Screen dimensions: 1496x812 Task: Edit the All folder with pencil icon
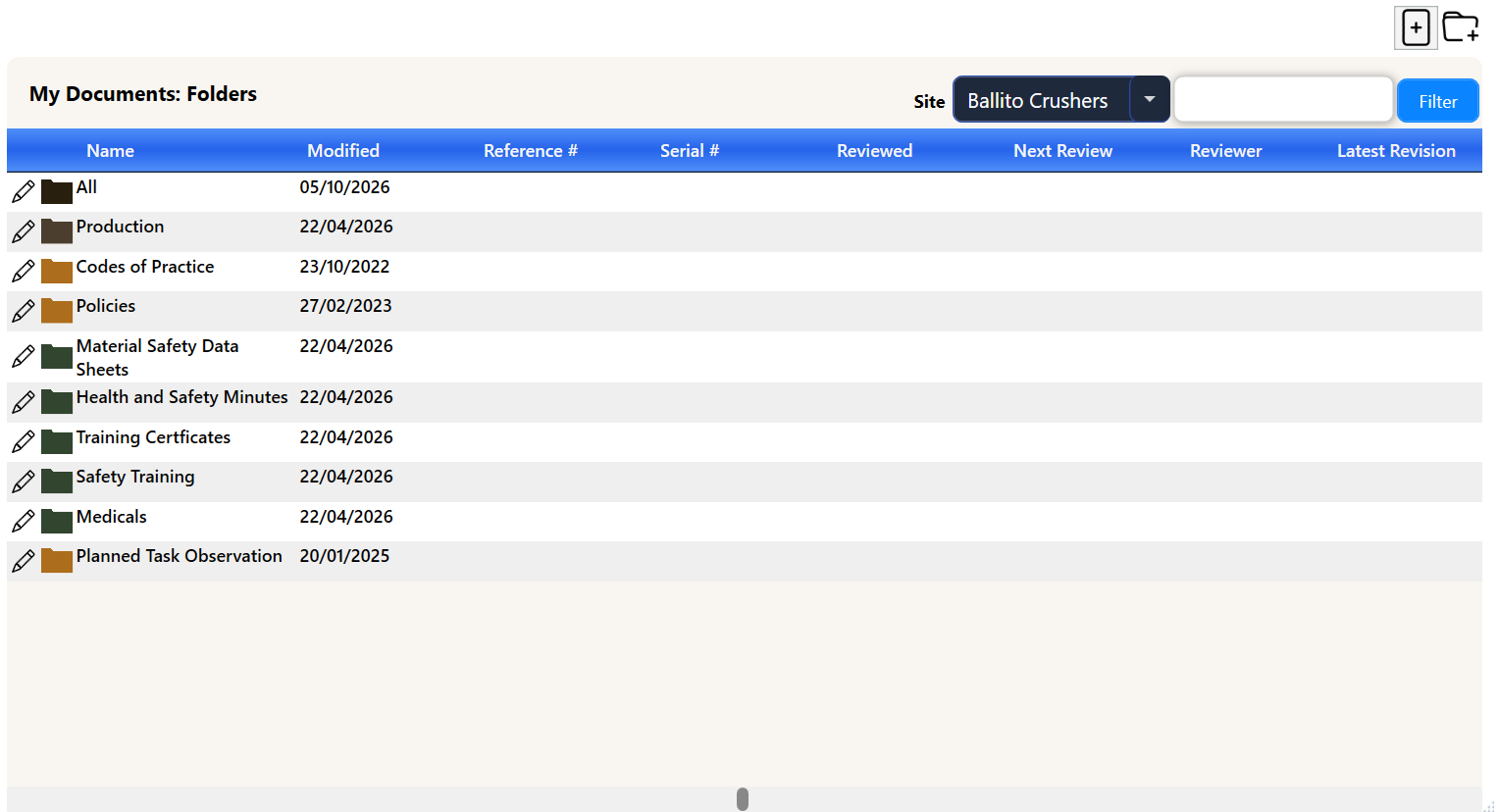[24, 191]
